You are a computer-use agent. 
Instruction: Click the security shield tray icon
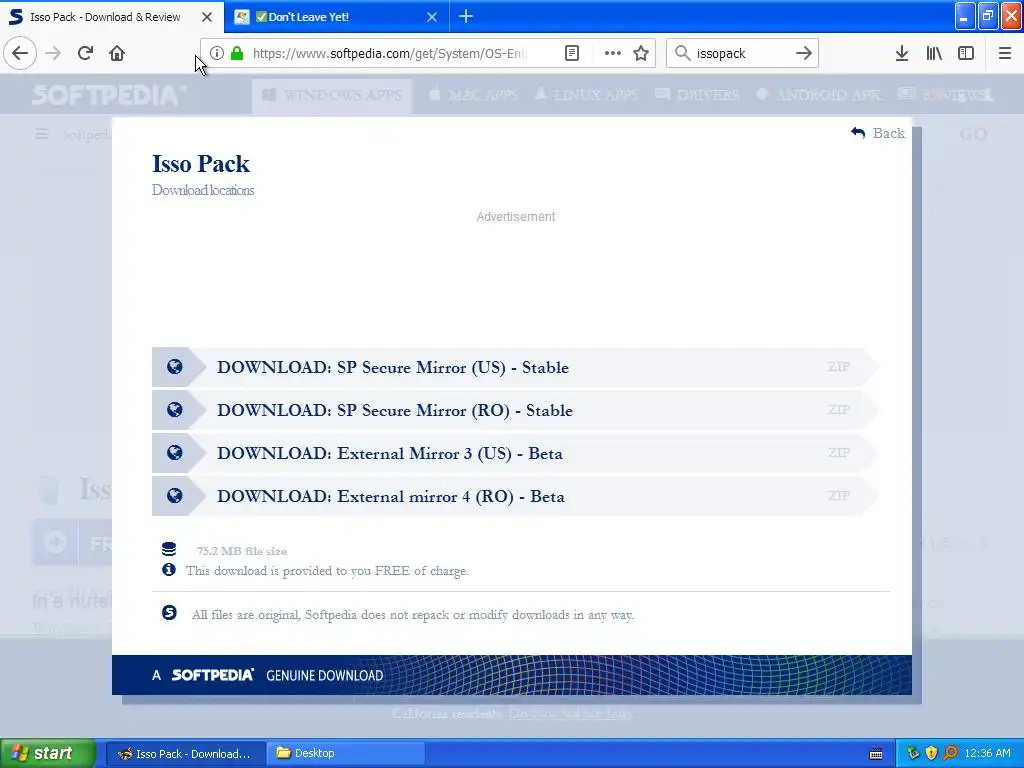pos(931,754)
